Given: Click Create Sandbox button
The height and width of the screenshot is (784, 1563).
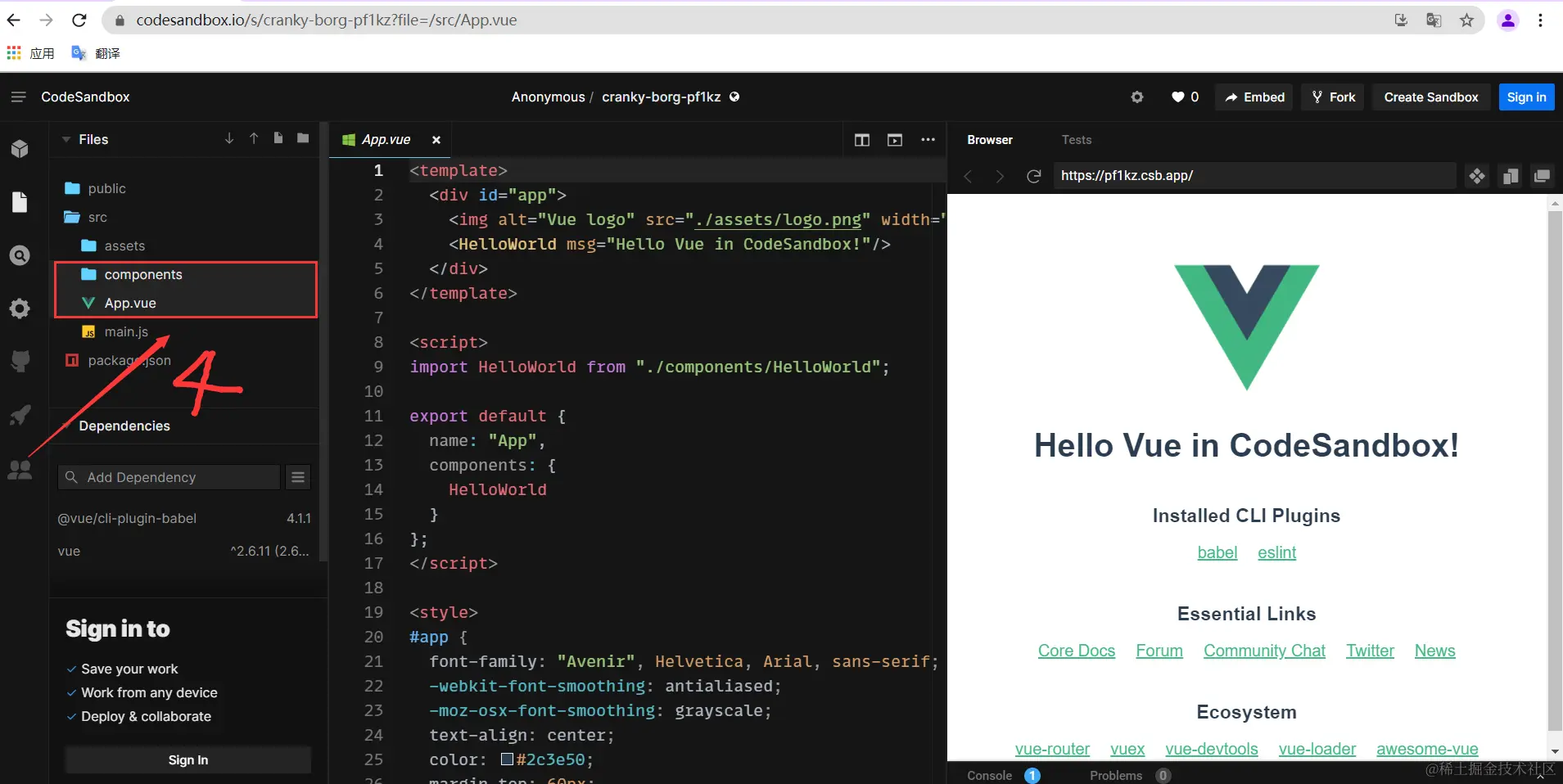Looking at the screenshot, I should [x=1431, y=97].
